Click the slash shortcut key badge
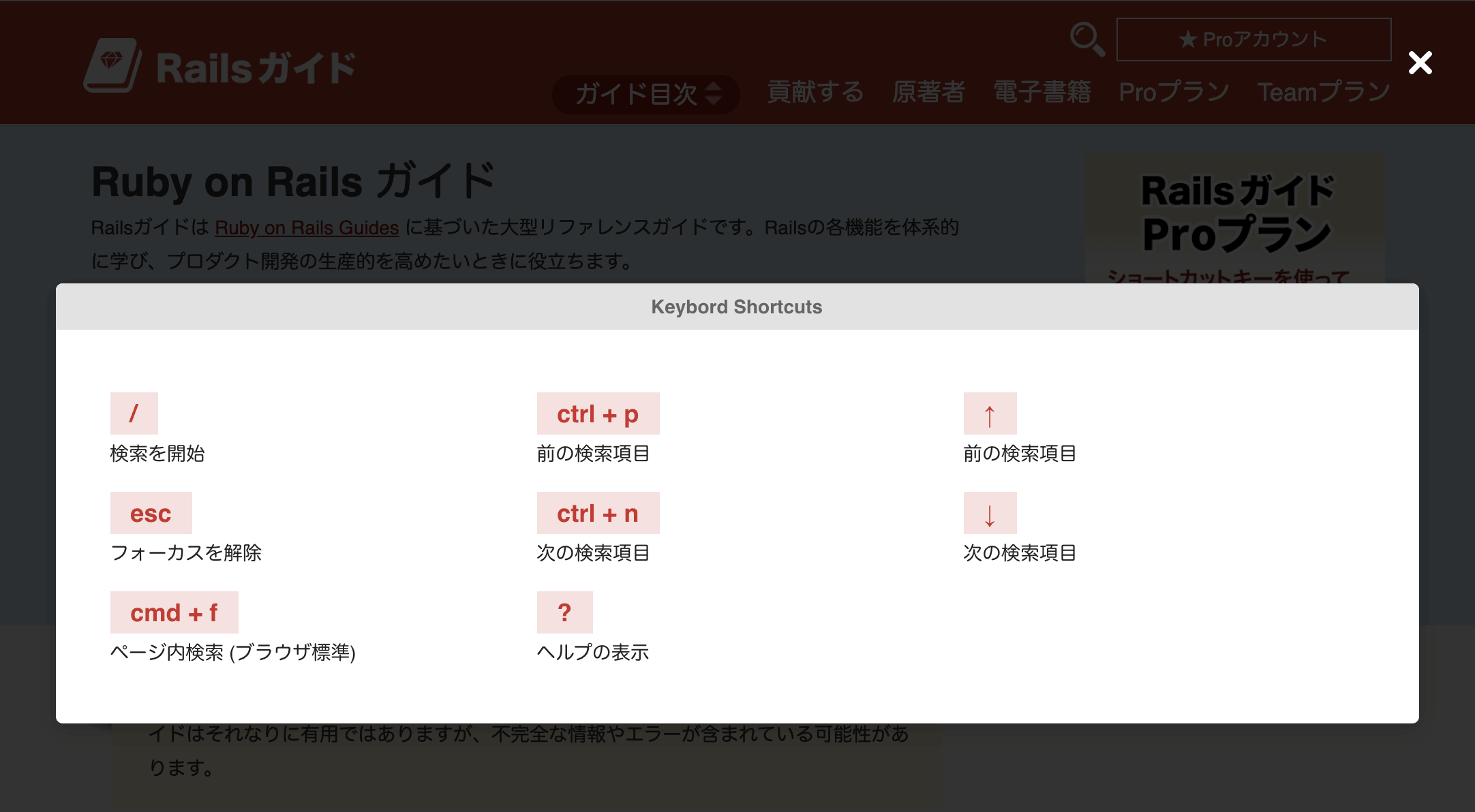 [x=134, y=413]
